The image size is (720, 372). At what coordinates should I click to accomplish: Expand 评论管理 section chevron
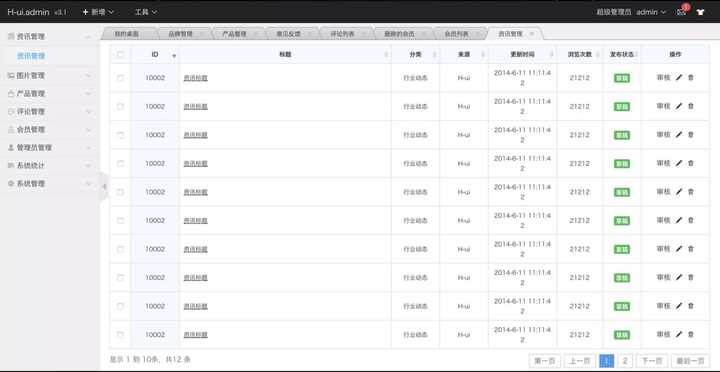pos(88,112)
